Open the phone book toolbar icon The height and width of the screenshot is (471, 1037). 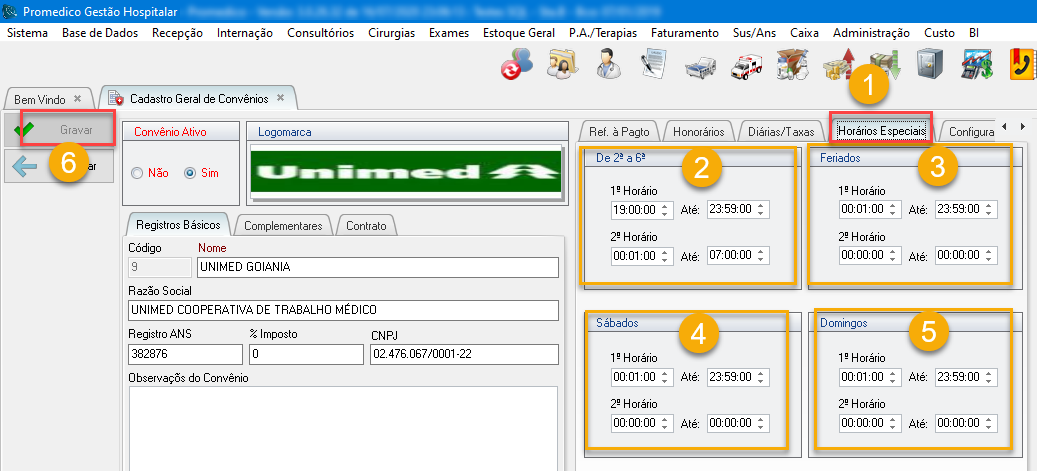(x=1024, y=65)
